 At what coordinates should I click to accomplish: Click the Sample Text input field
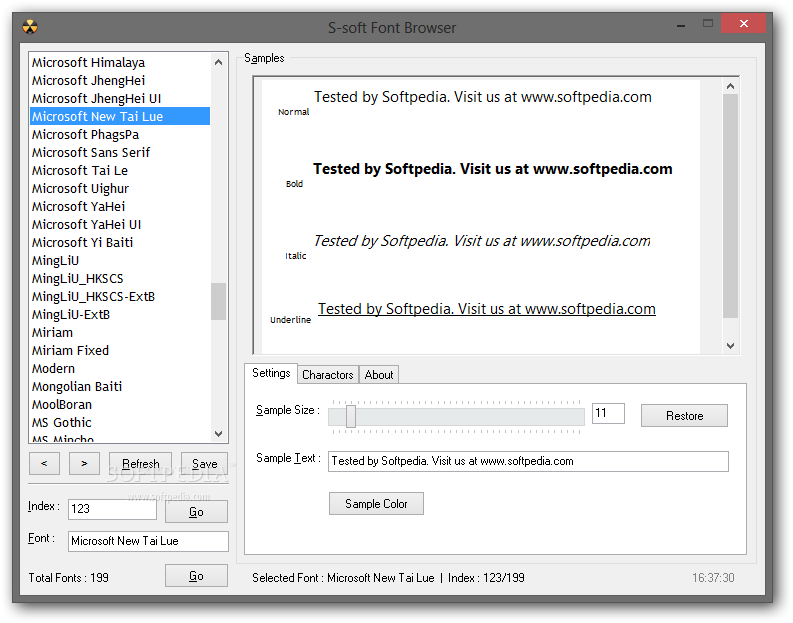pos(528,461)
